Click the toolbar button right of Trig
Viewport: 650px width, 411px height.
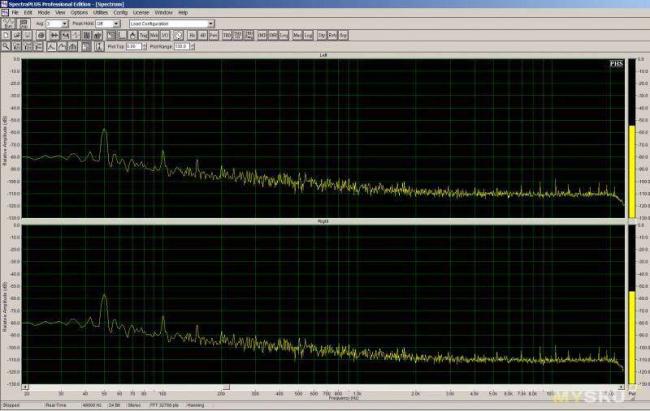[154, 36]
